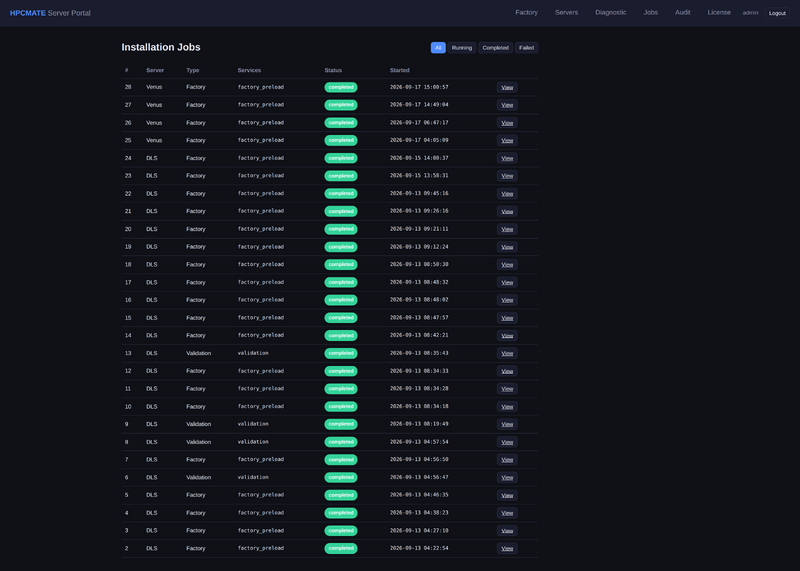View details for job 3

click(507, 531)
